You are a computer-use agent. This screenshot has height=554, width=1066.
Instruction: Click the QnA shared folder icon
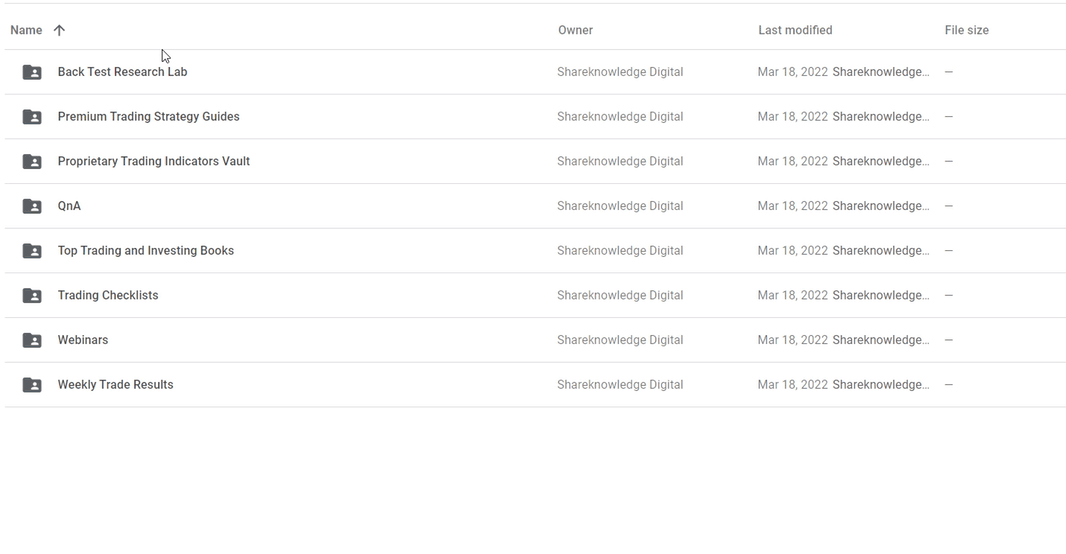(x=32, y=206)
